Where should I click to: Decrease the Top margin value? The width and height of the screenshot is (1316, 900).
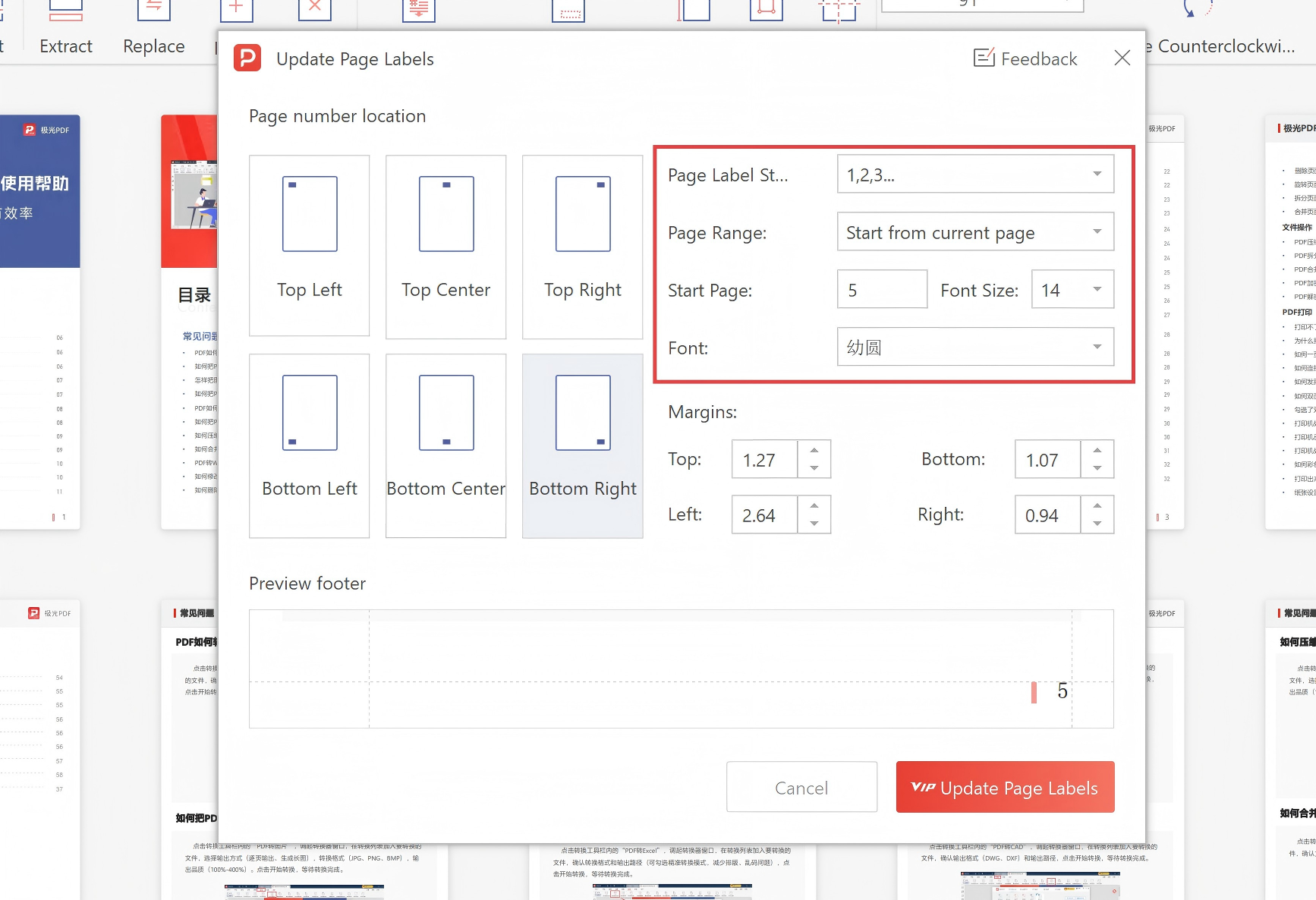pos(814,468)
